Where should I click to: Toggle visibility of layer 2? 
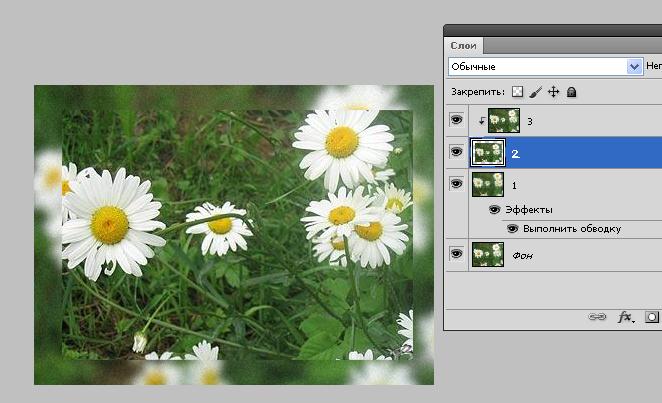(x=457, y=152)
